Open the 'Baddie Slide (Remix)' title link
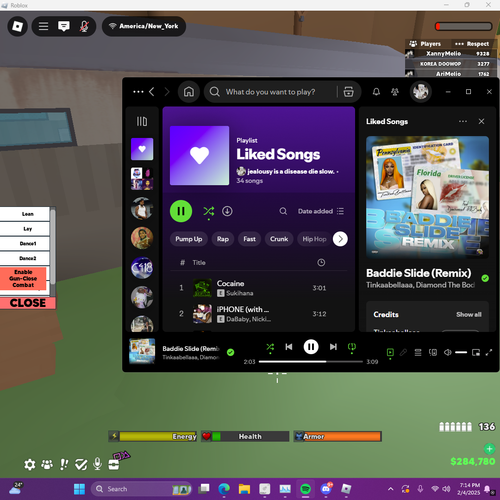 pyautogui.click(x=419, y=273)
